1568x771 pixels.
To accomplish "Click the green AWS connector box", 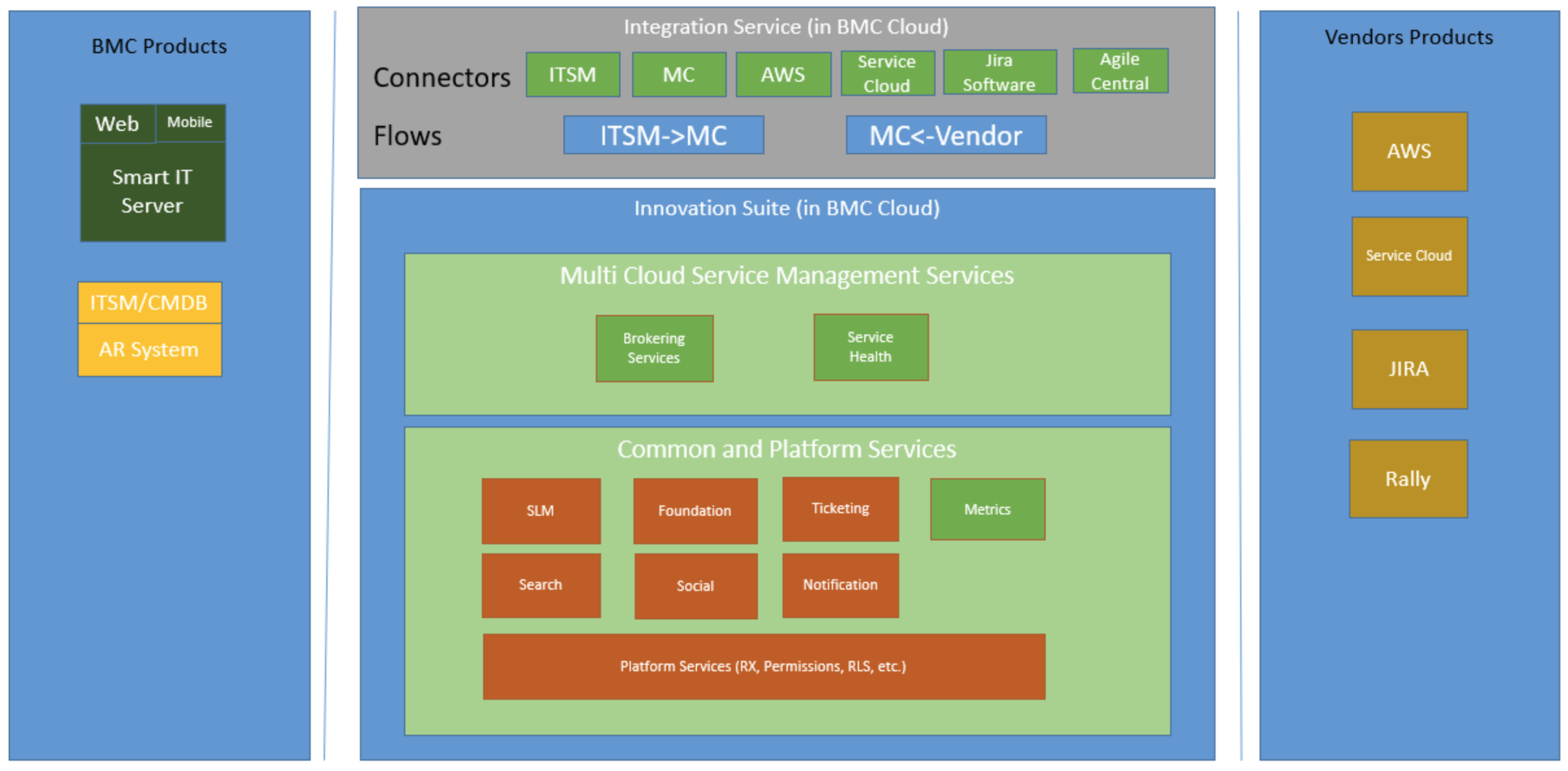I will (x=783, y=75).
